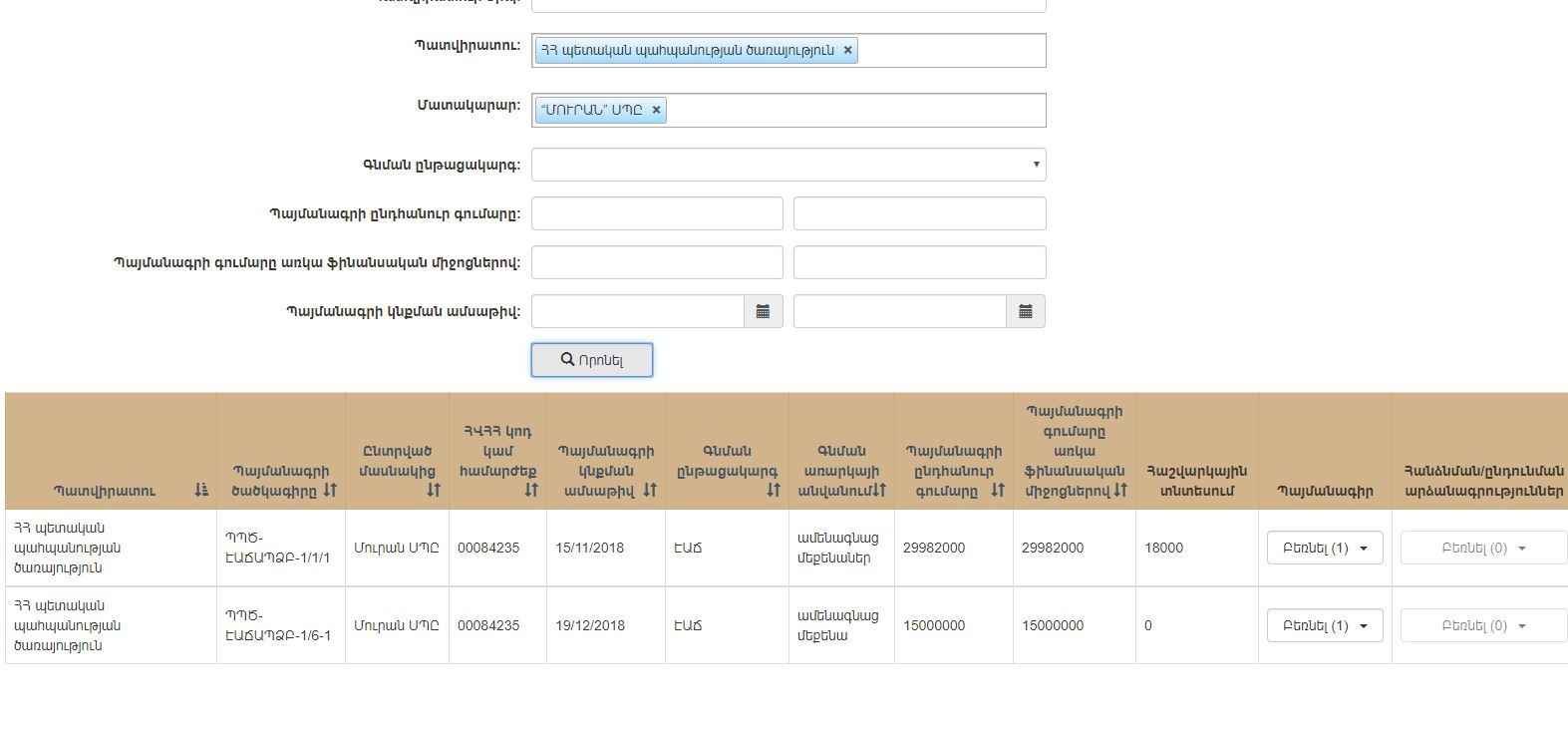Remove the ՀՀ պետական պահպանության ծառայություն tag

coord(848,50)
